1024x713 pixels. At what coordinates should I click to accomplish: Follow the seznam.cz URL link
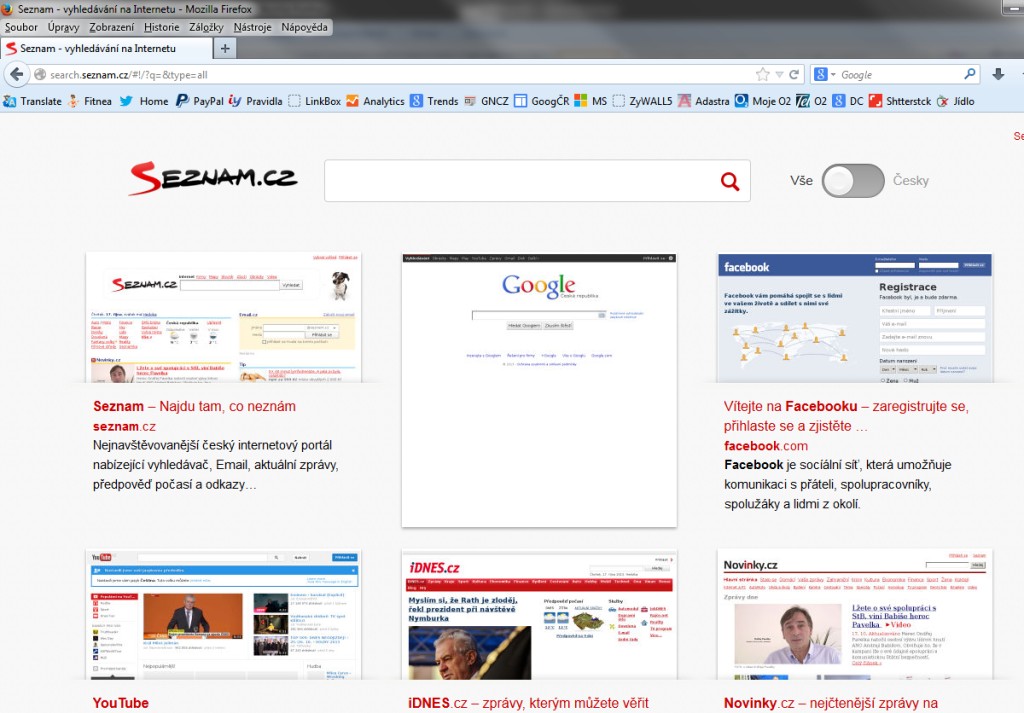pyautogui.click(x=124, y=426)
